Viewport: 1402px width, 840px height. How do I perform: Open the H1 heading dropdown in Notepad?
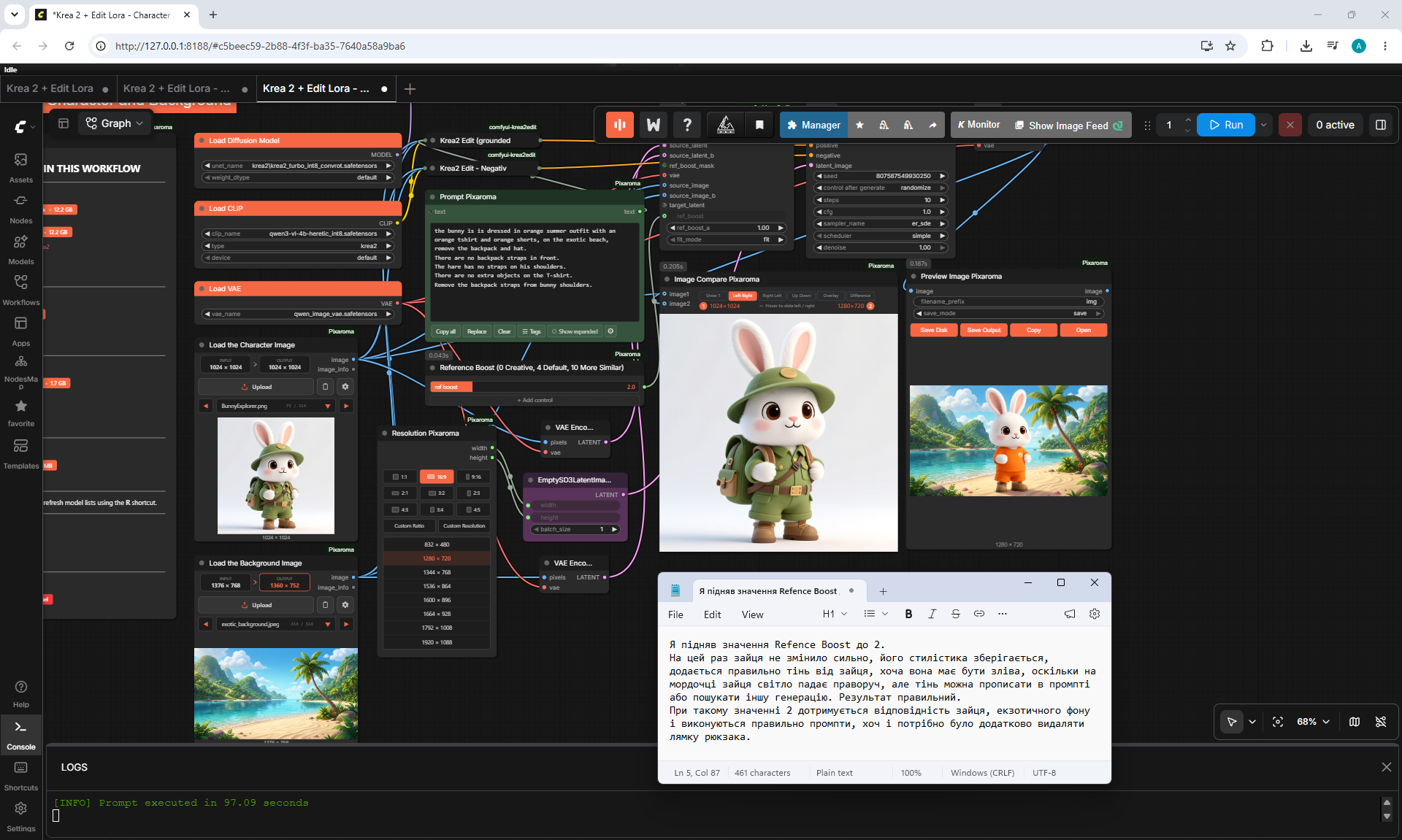(x=835, y=614)
